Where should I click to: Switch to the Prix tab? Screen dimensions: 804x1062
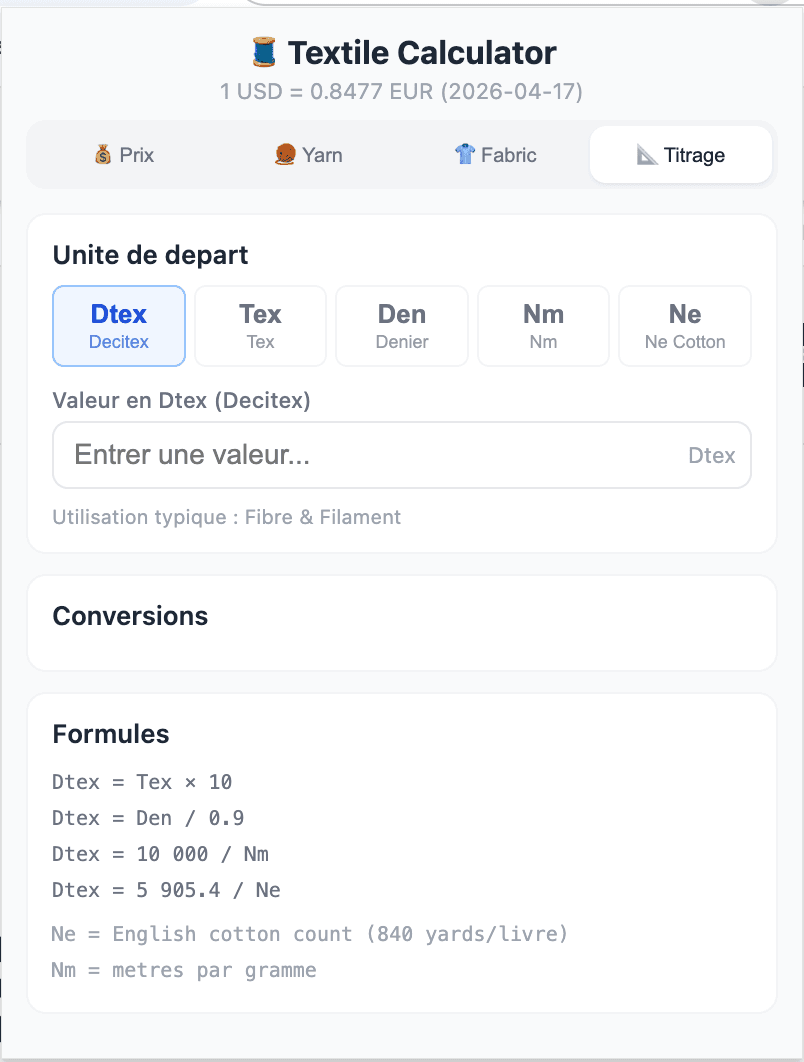point(124,154)
